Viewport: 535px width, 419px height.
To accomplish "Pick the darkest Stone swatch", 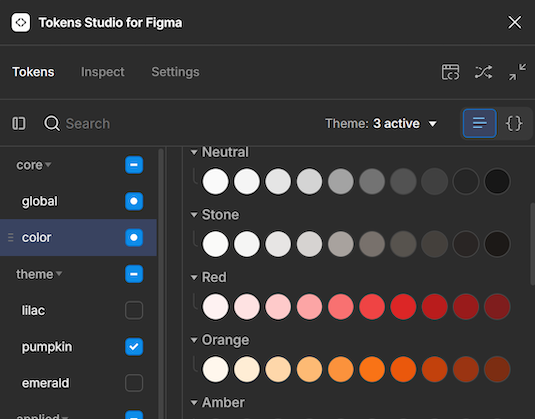I will point(497,244).
